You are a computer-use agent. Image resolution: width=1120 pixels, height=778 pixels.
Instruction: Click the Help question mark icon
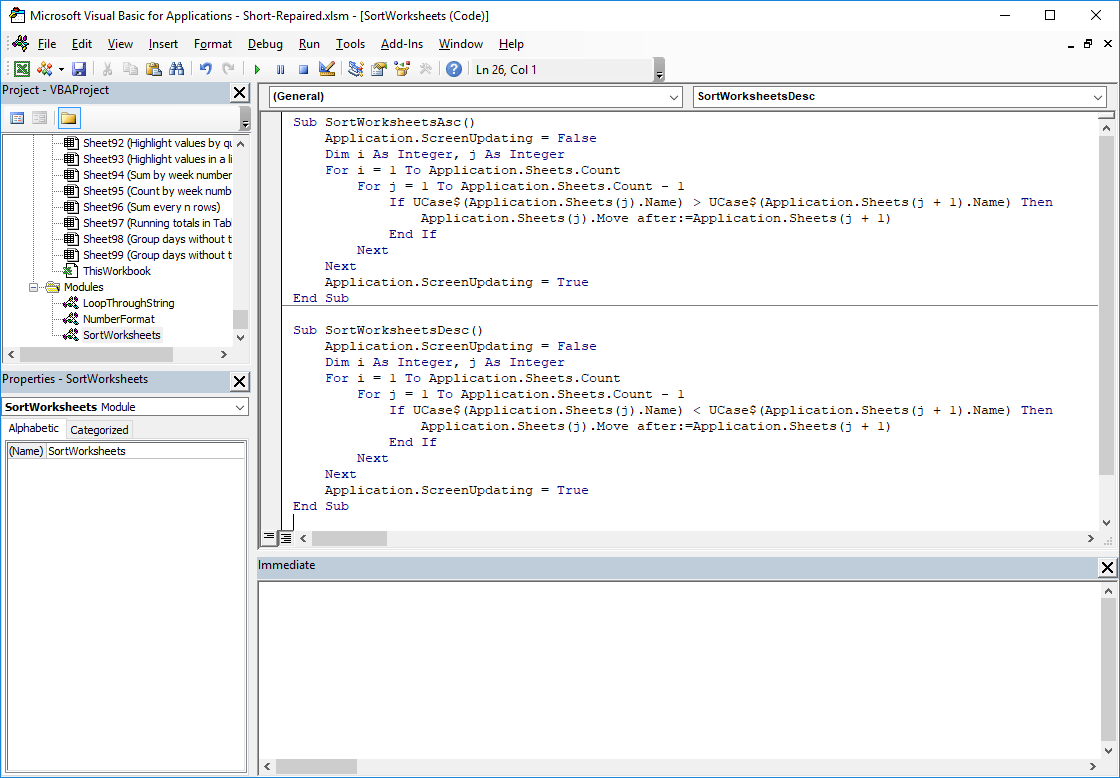click(x=454, y=69)
